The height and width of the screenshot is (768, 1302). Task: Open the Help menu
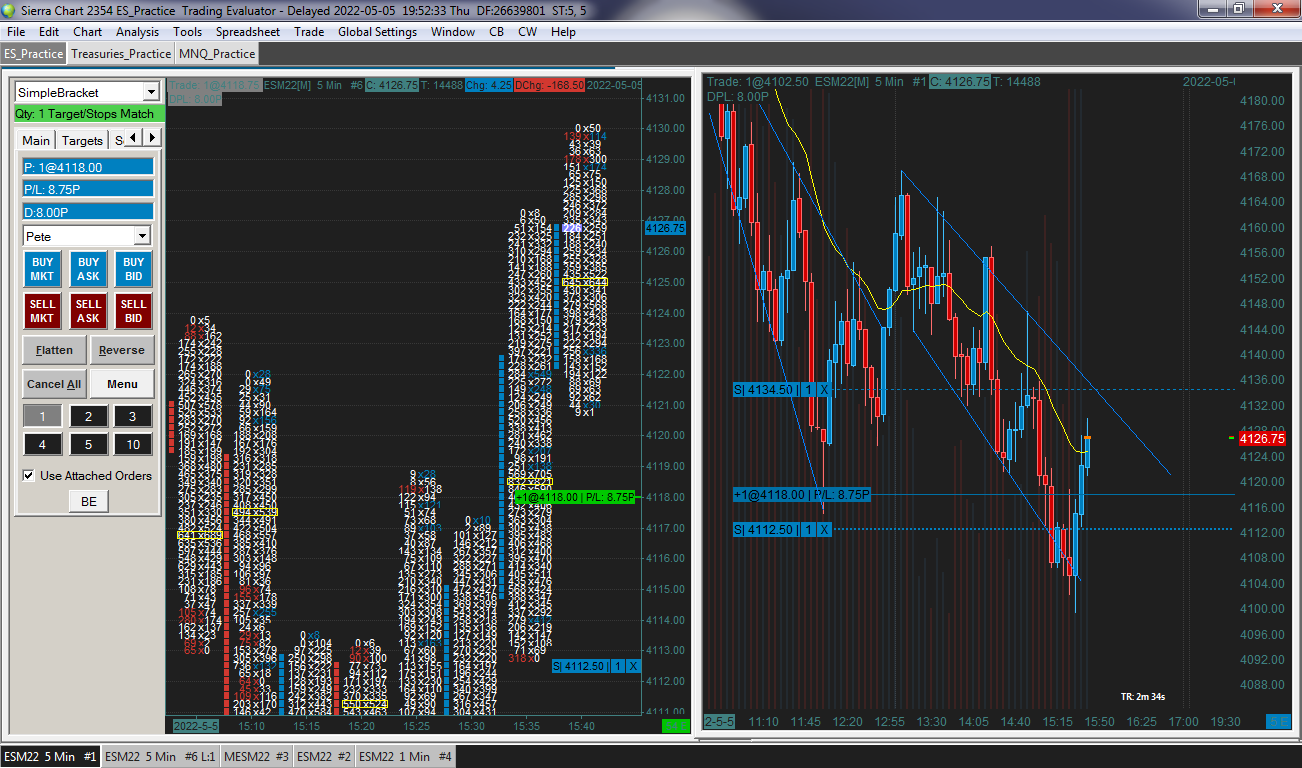click(x=563, y=31)
